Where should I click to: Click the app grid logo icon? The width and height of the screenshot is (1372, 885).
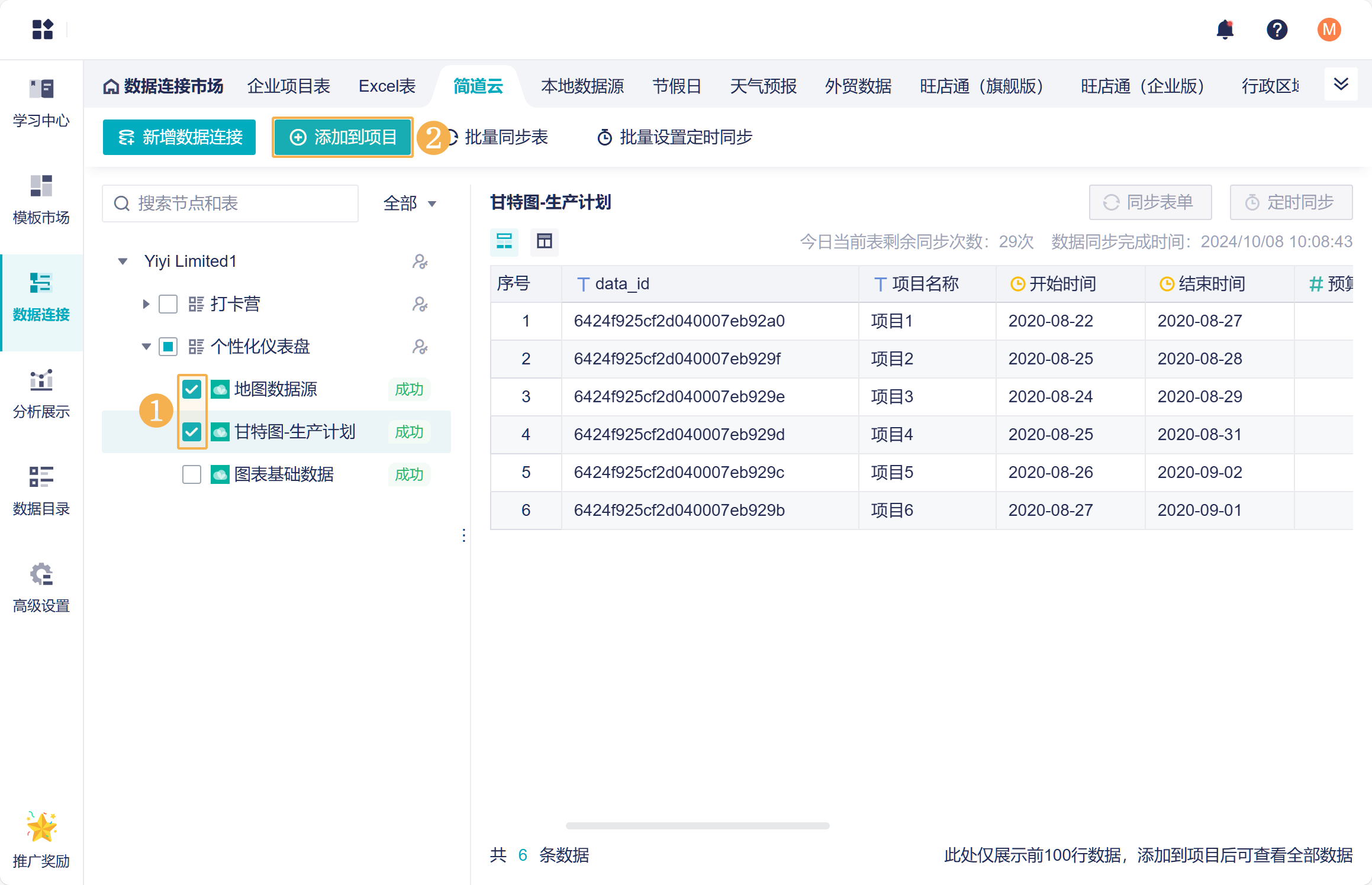pos(43,30)
